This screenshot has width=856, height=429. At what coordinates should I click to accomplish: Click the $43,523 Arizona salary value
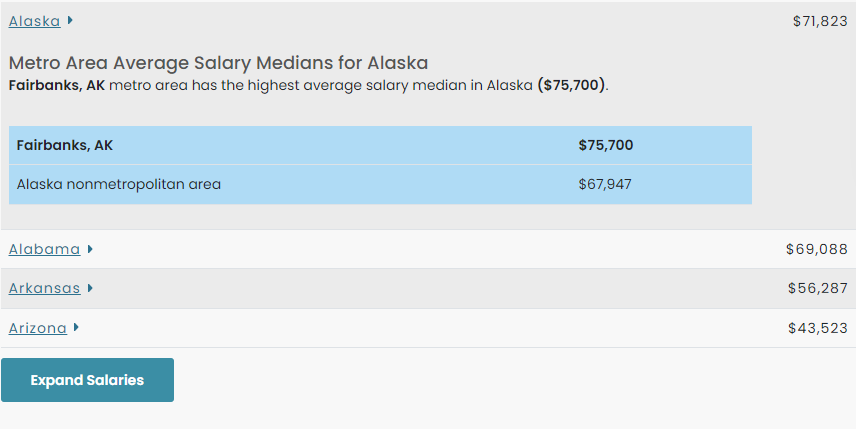818,328
